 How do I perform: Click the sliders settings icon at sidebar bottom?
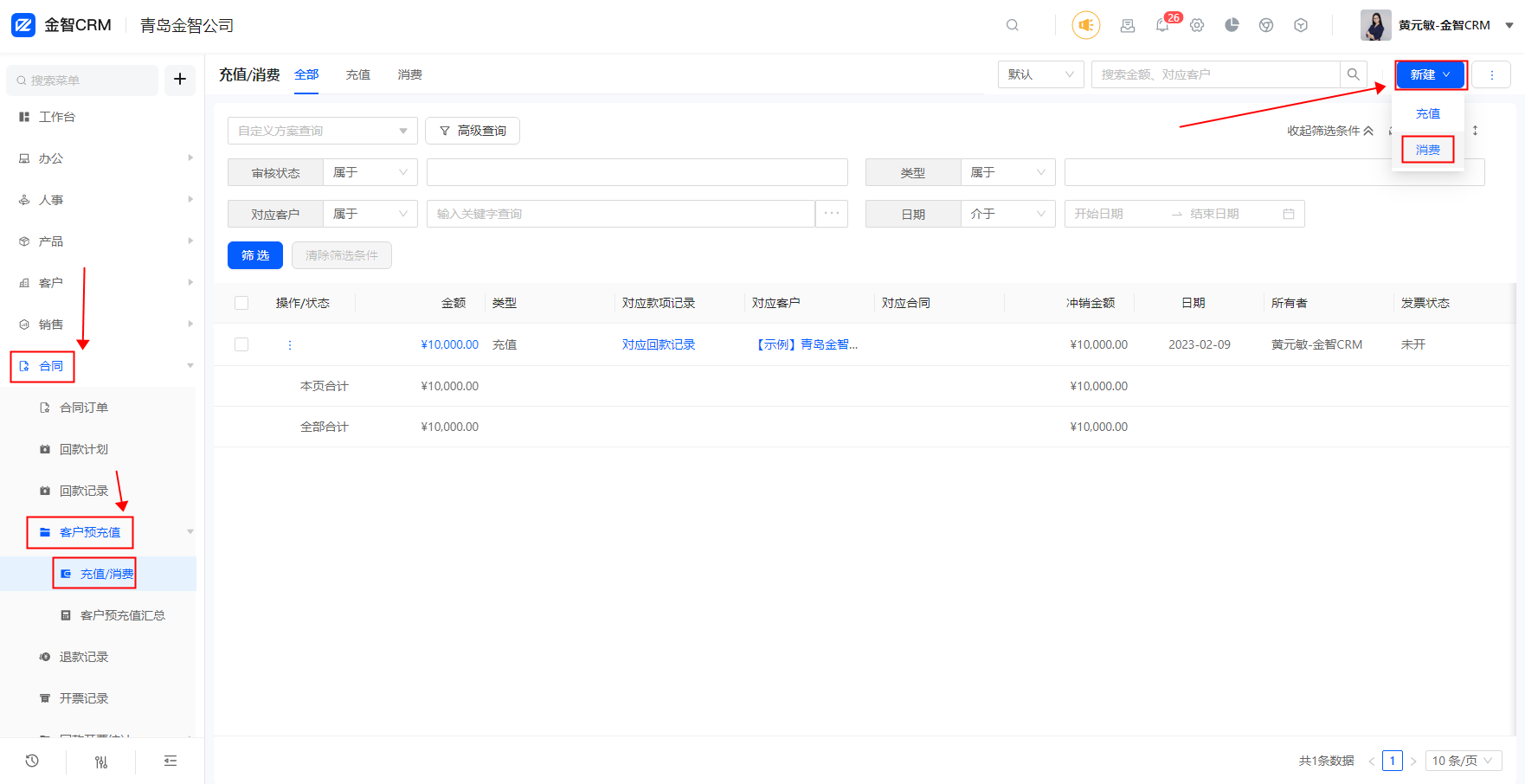pos(101,762)
